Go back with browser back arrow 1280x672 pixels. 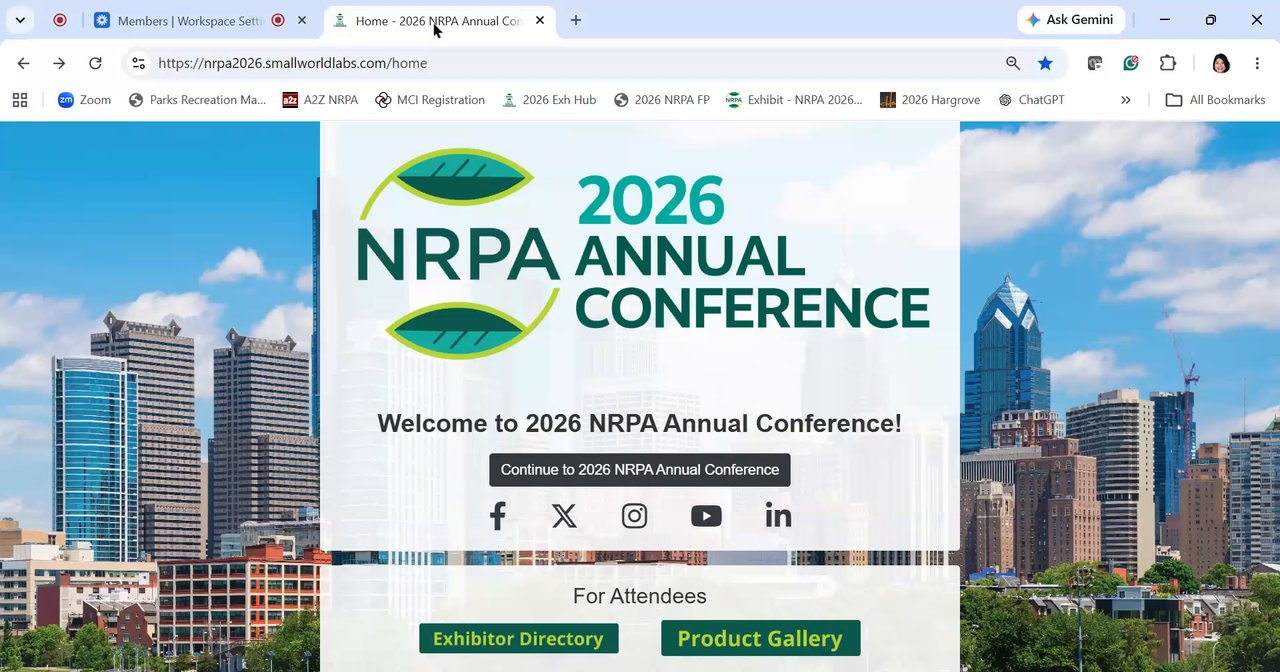pyautogui.click(x=23, y=63)
